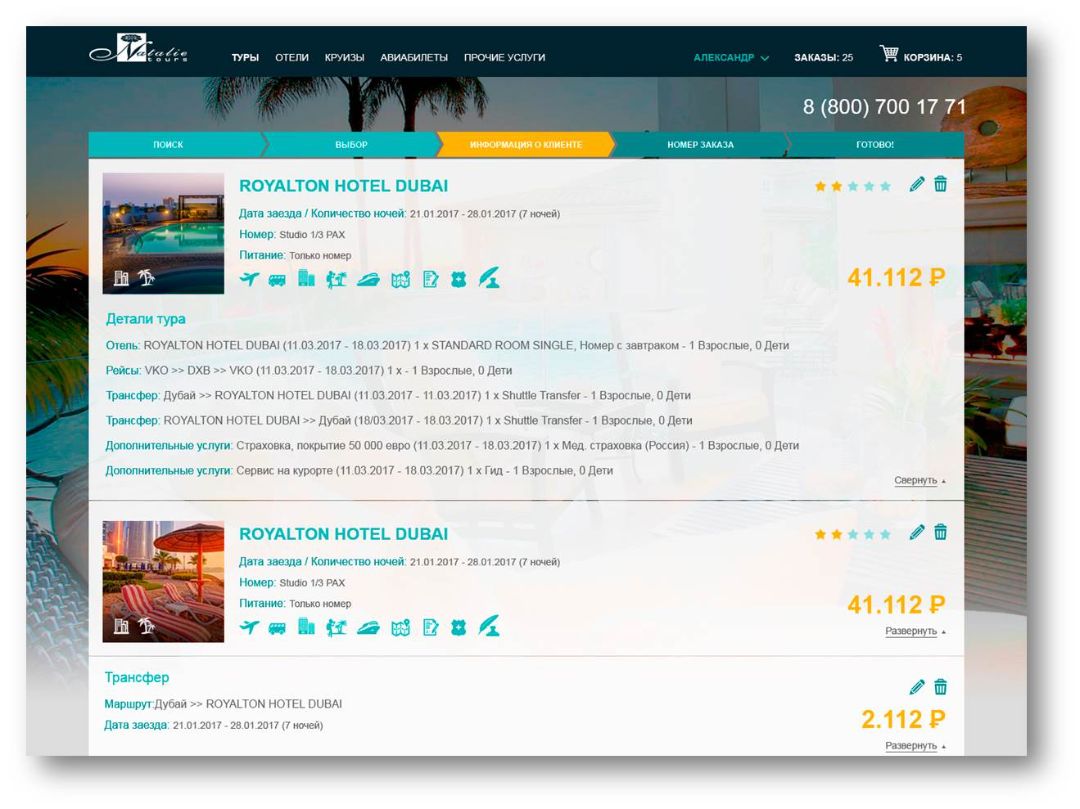Image resolution: width=1080 pixels, height=809 pixels.
Task: Click the map icon in second hotel card
Action: (x=400, y=627)
